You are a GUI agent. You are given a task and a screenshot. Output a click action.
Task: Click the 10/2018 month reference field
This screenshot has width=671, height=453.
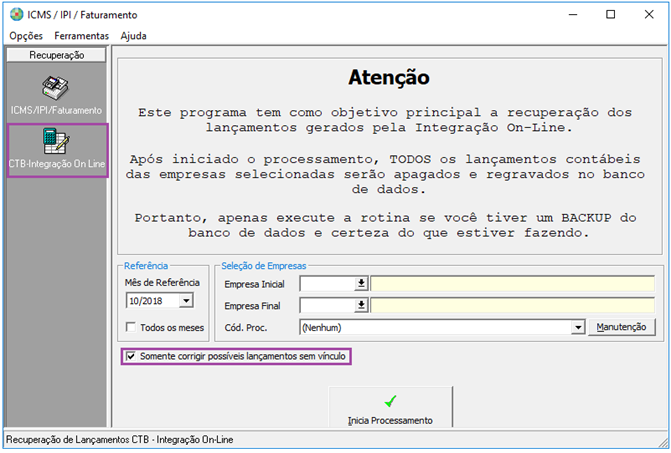pos(153,301)
